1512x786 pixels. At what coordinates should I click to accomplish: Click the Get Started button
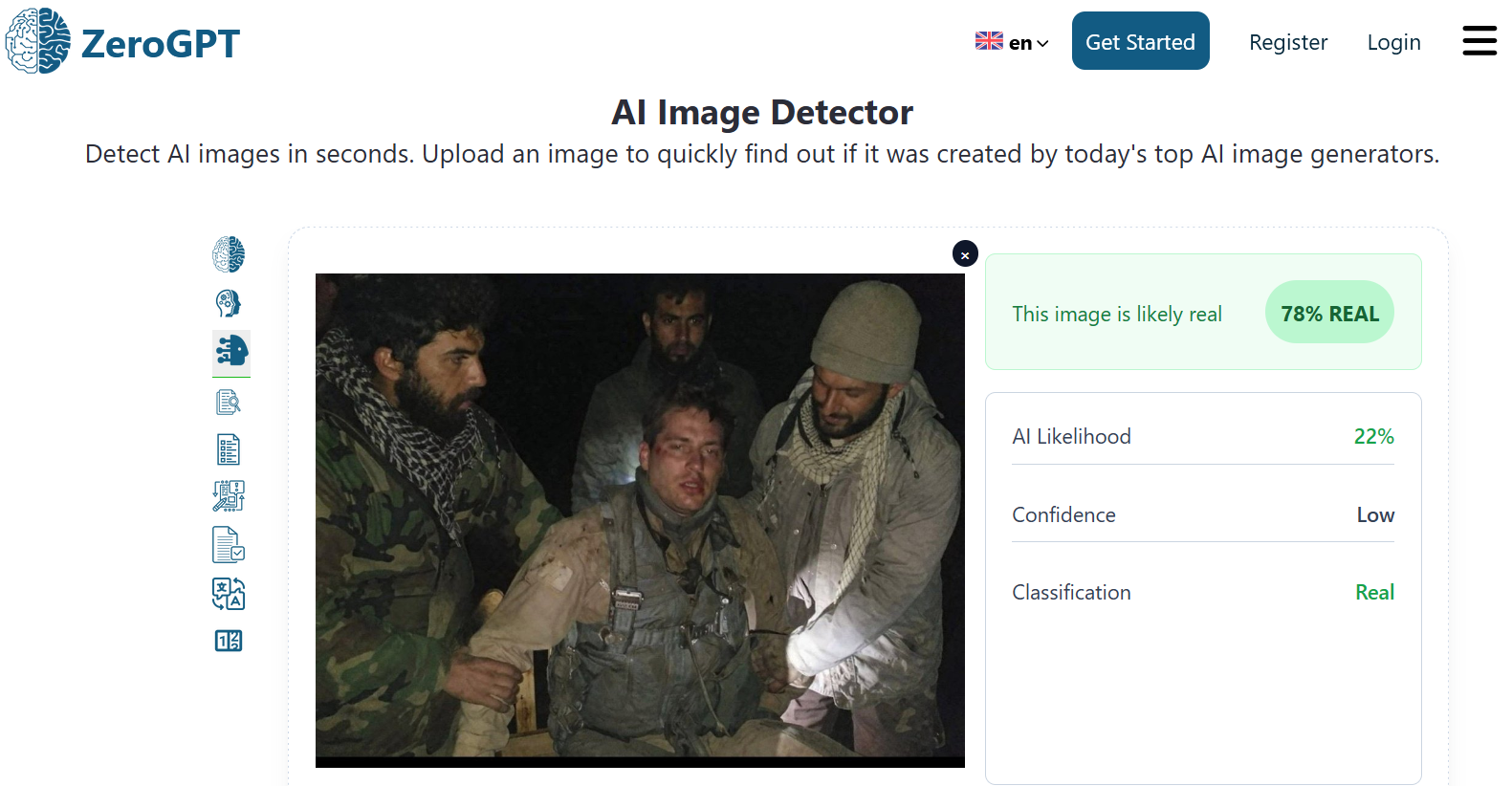(x=1140, y=41)
